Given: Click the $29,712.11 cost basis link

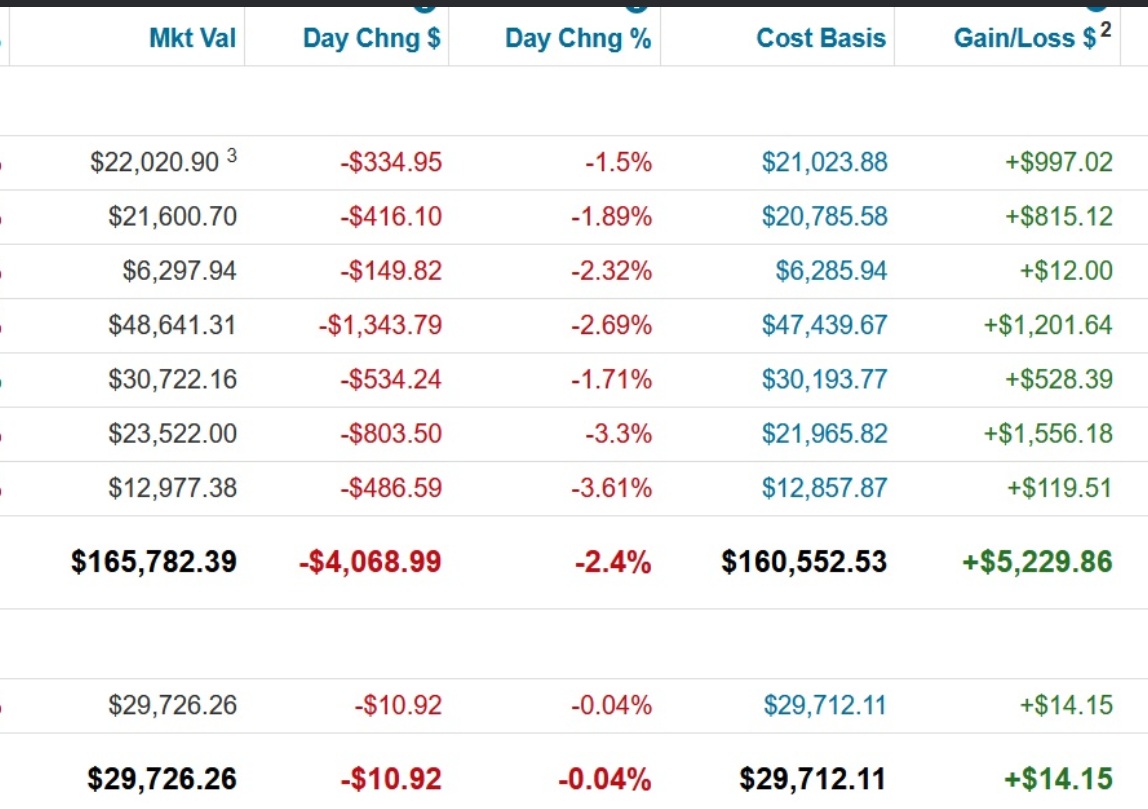Looking at the screenshot, I should 825,705.
